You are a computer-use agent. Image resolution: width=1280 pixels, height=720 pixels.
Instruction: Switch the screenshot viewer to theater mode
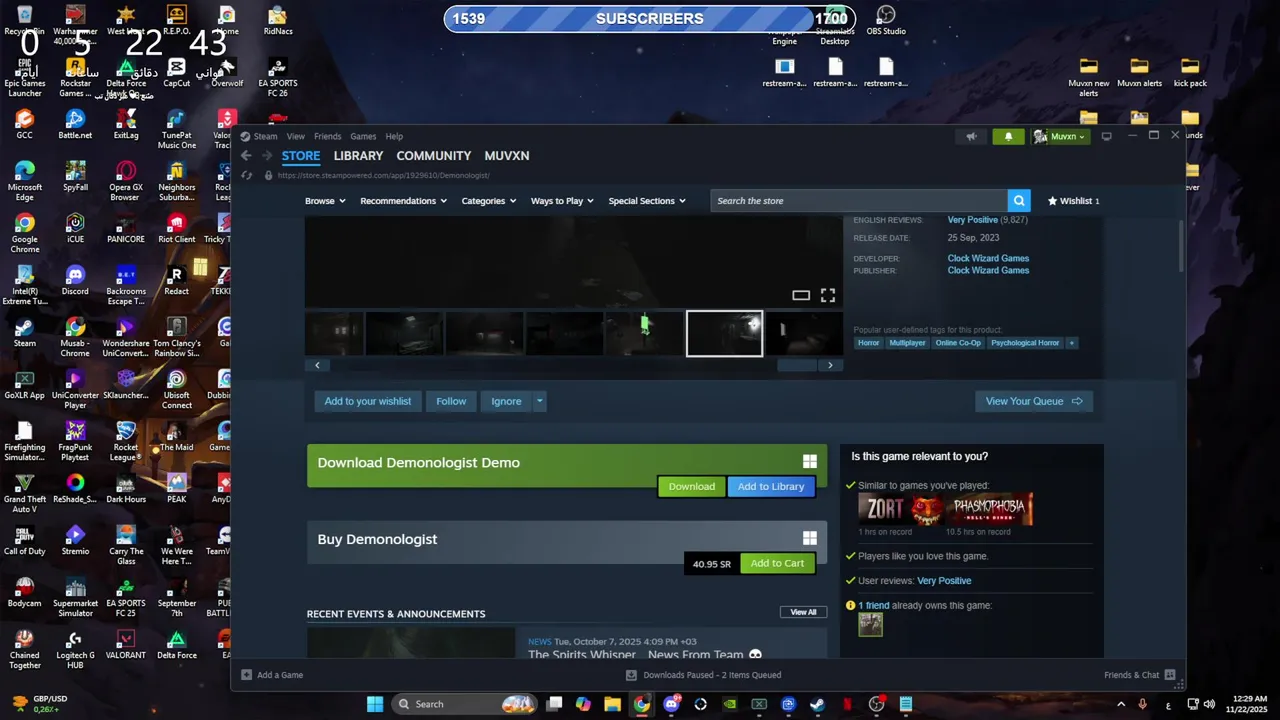pyautogui.click(x=801, y=295)
